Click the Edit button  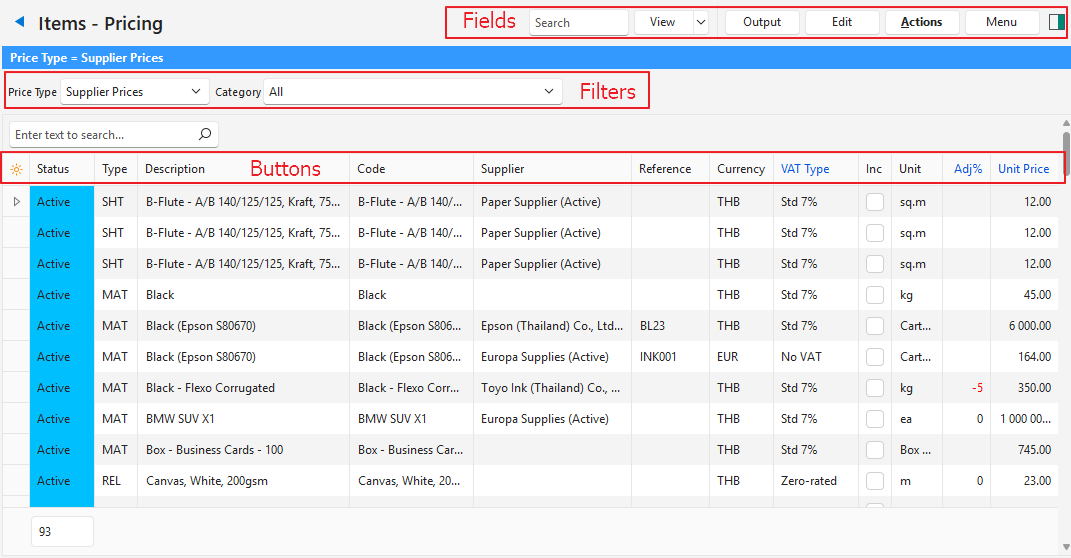[842, 22]
